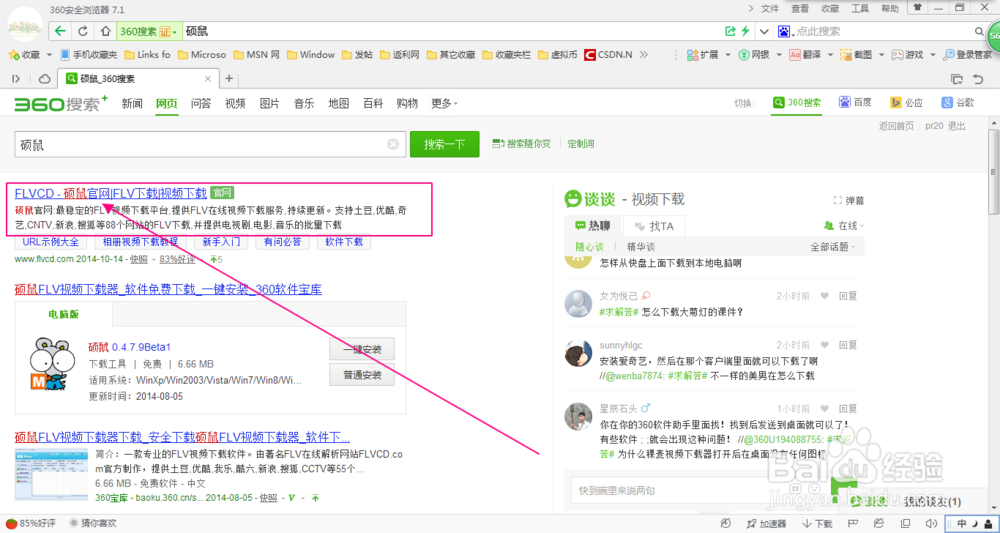Click the green share icon in address bar
This screenshot has height=533, width=1000.
731,31
